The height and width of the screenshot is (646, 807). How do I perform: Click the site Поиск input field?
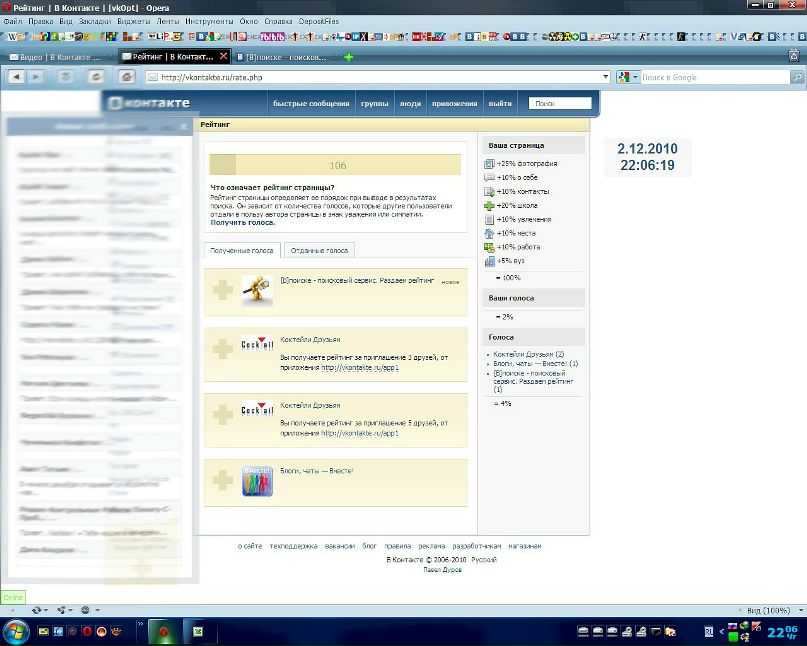[x=560, y=103]
